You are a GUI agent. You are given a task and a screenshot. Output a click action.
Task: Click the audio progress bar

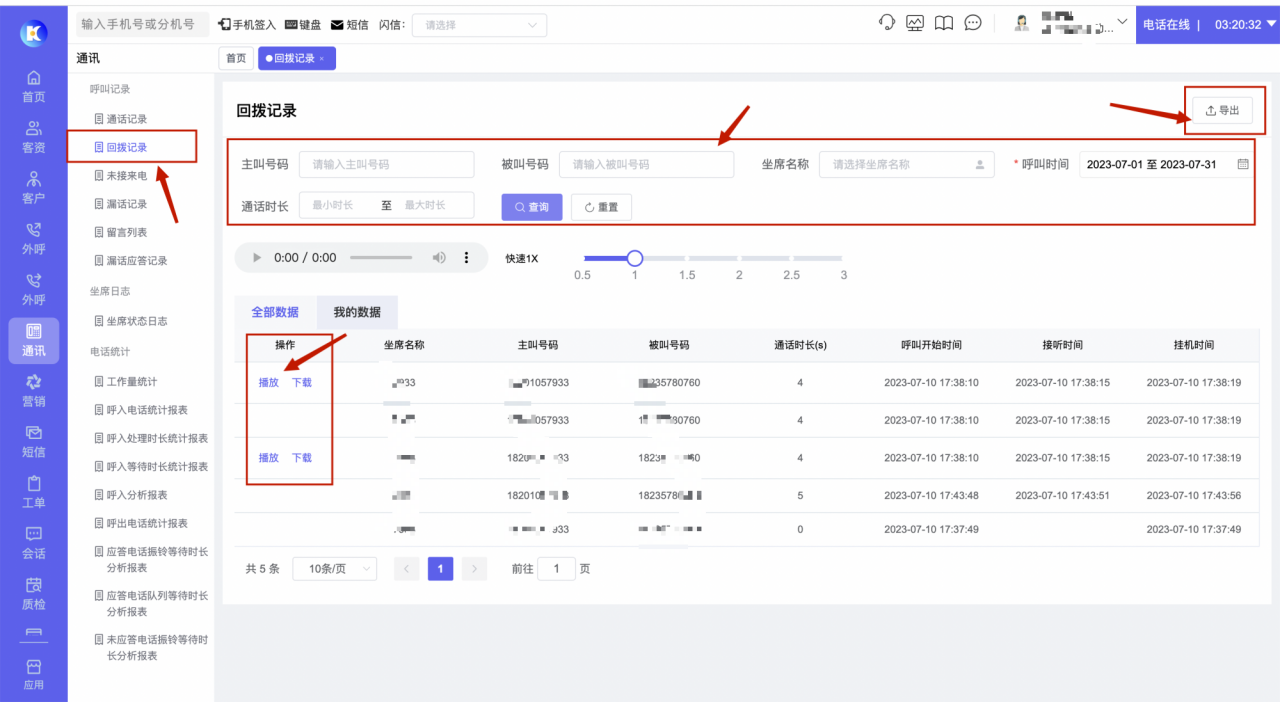tap(381, 257)
